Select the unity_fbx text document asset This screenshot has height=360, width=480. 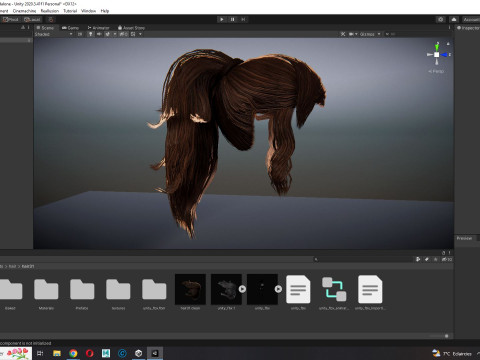click(298, 289)
